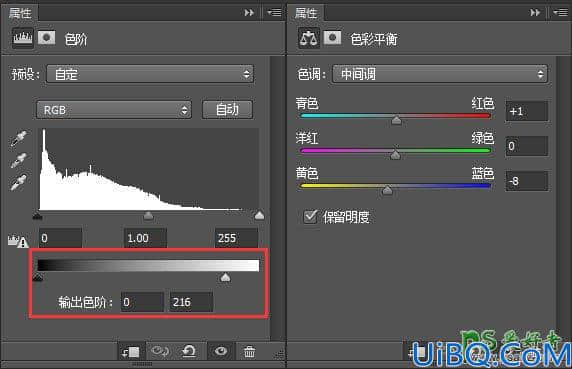Open the 预设 preset dropdown

pos(150,74)
